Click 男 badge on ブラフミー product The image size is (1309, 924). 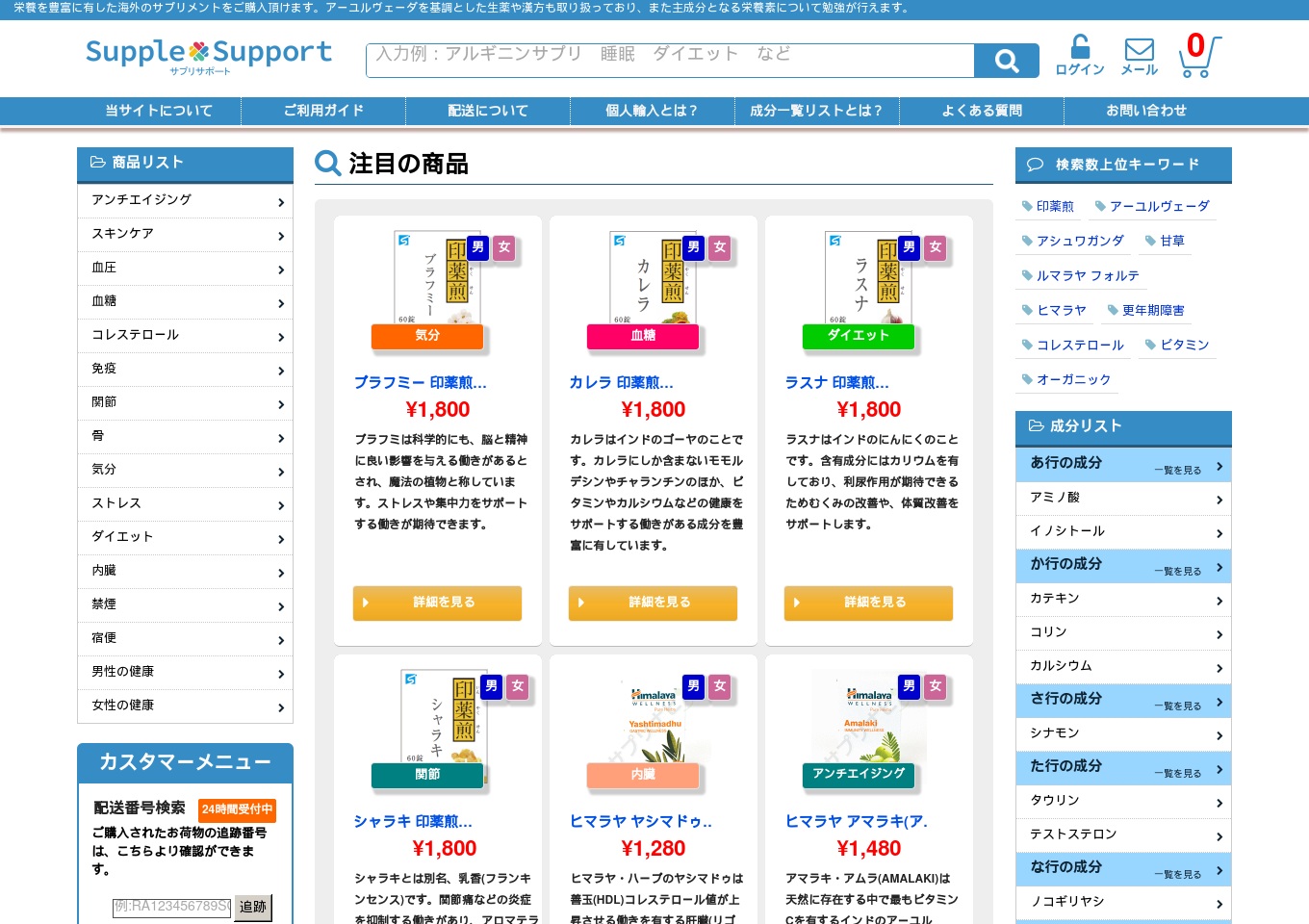477,247
